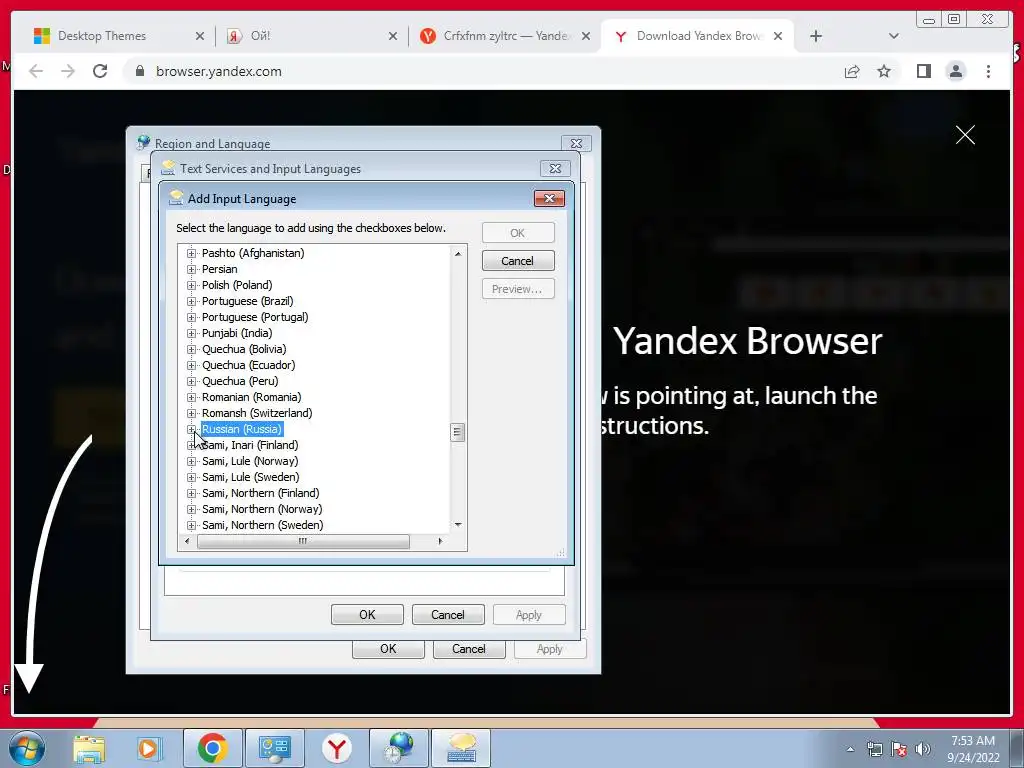This screenshot has height=768, width=1024.
Task: Click Yandex Browser taskbar icon
Action: (336, 748)
